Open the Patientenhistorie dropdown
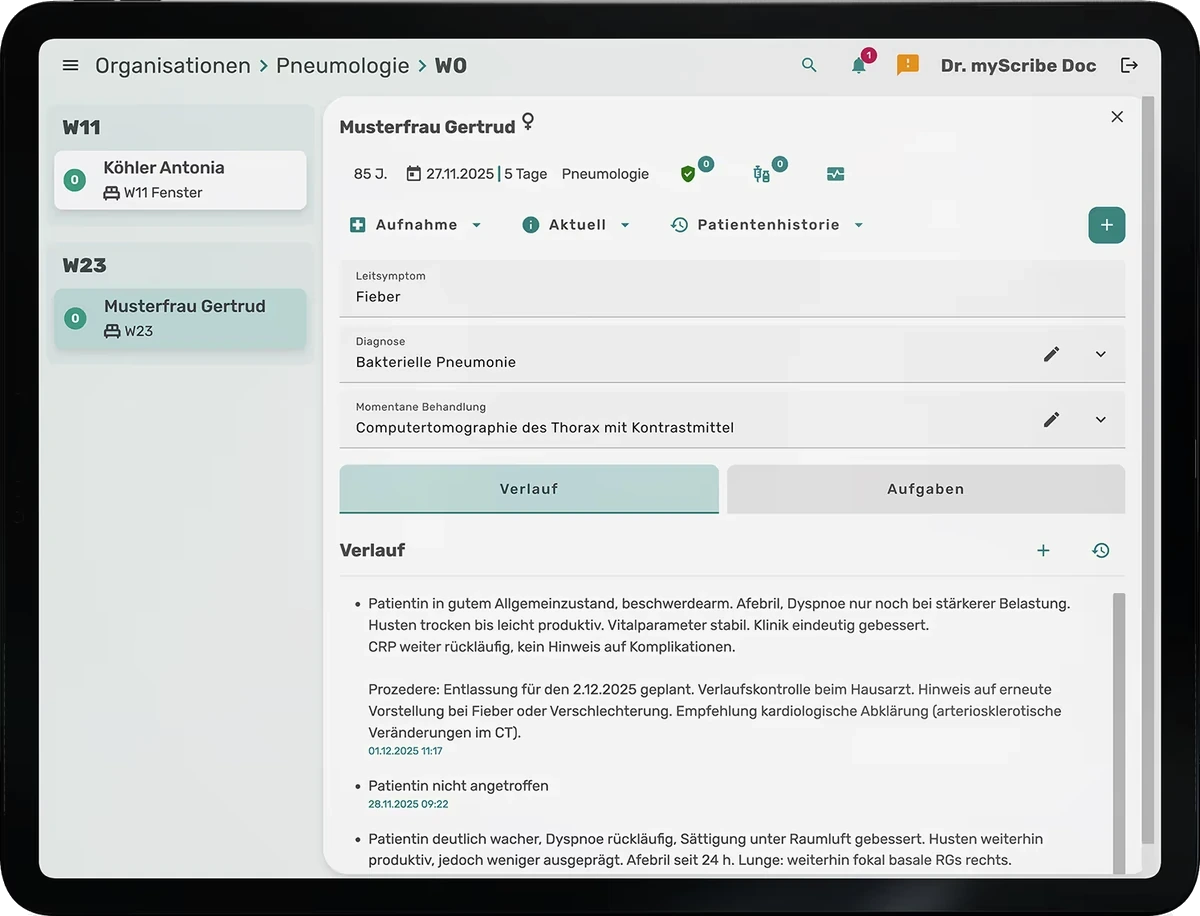The width and height of the screenshot is (1200, 916). 767,225
